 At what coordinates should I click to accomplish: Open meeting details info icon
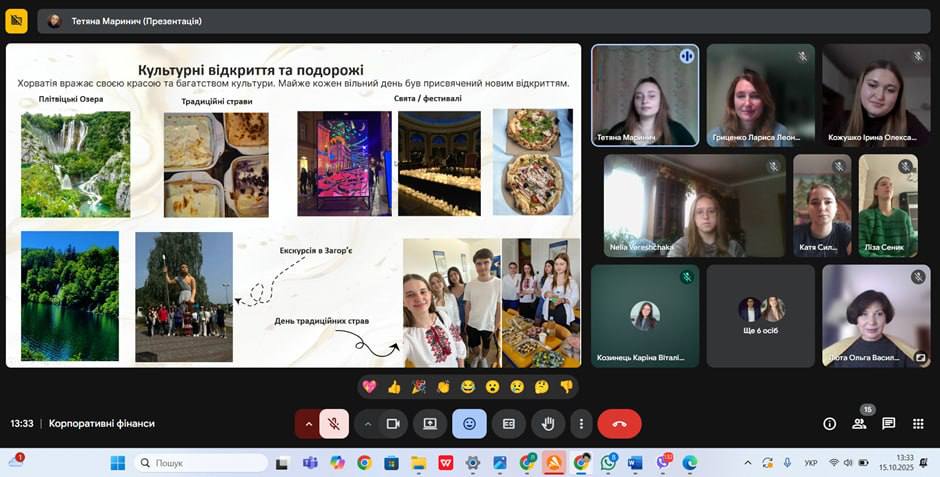[x=829, y=424]
